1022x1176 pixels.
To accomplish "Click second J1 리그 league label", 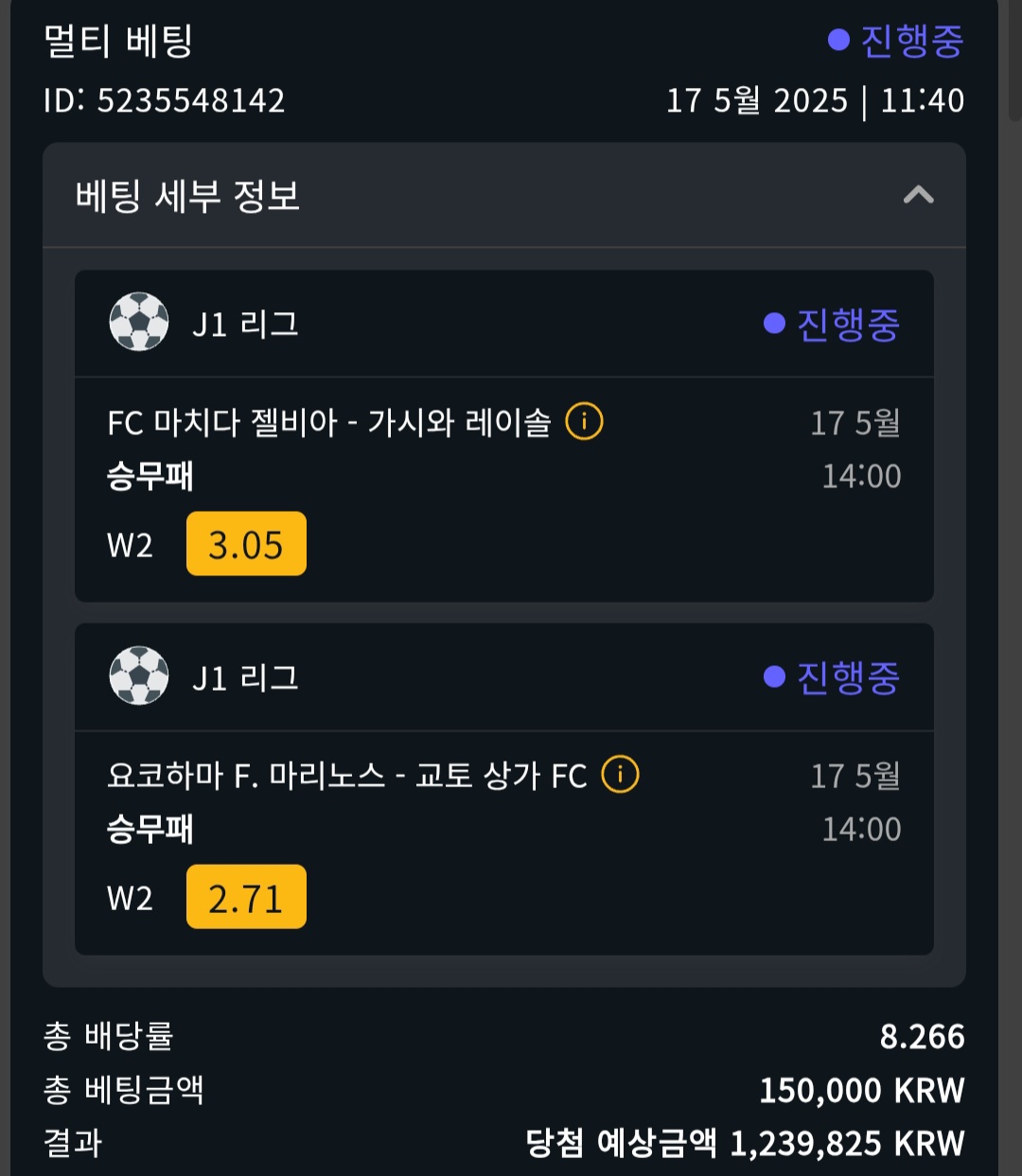I will [x=245, y=677].
